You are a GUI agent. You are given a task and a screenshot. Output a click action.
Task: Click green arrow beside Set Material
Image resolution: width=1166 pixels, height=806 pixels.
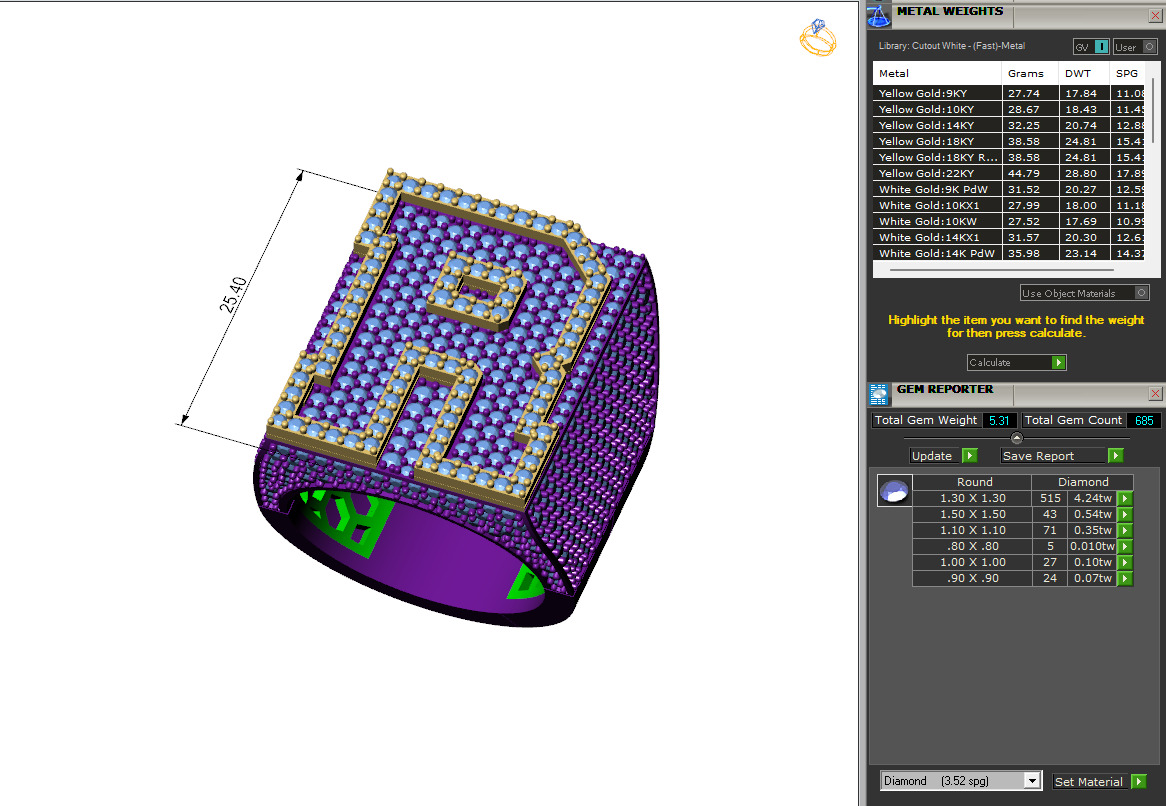(x=1138, y=781)
